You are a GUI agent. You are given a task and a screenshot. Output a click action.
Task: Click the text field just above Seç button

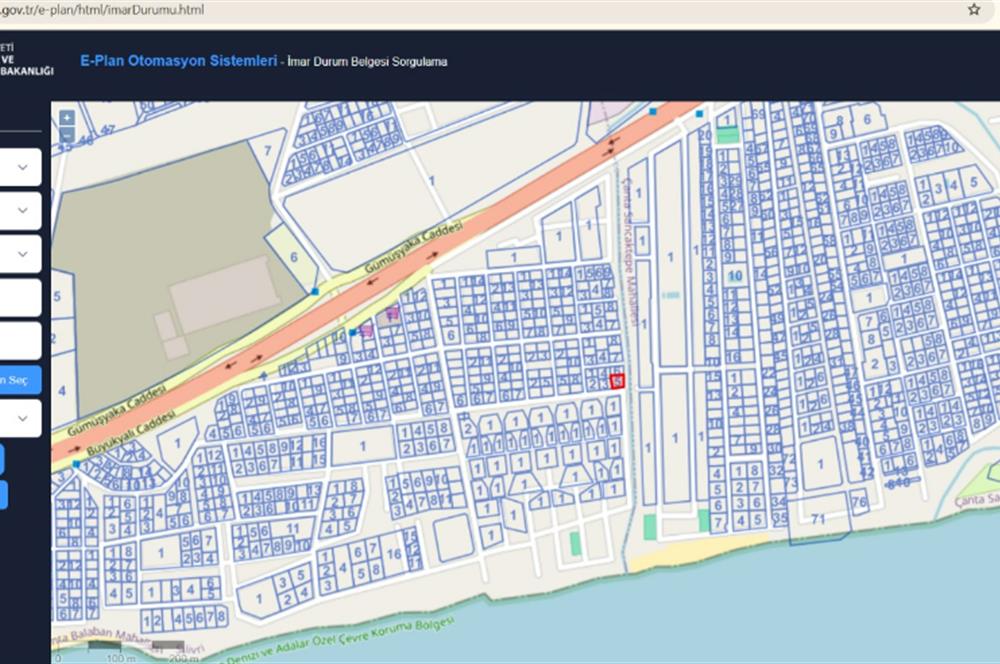[20, 340]
